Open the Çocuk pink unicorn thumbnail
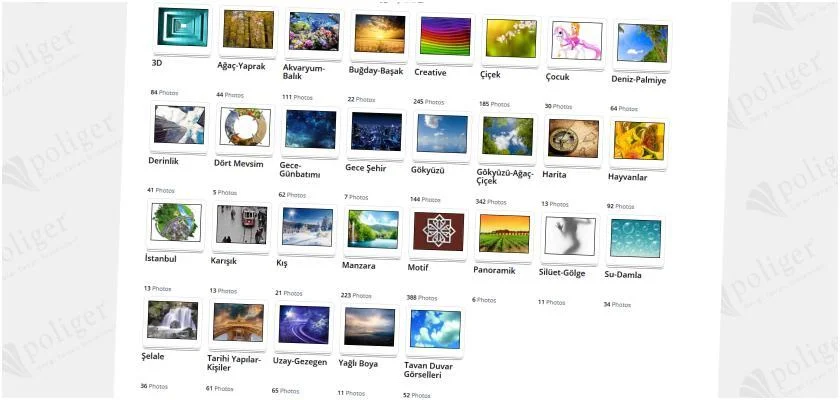 (577, 41)
